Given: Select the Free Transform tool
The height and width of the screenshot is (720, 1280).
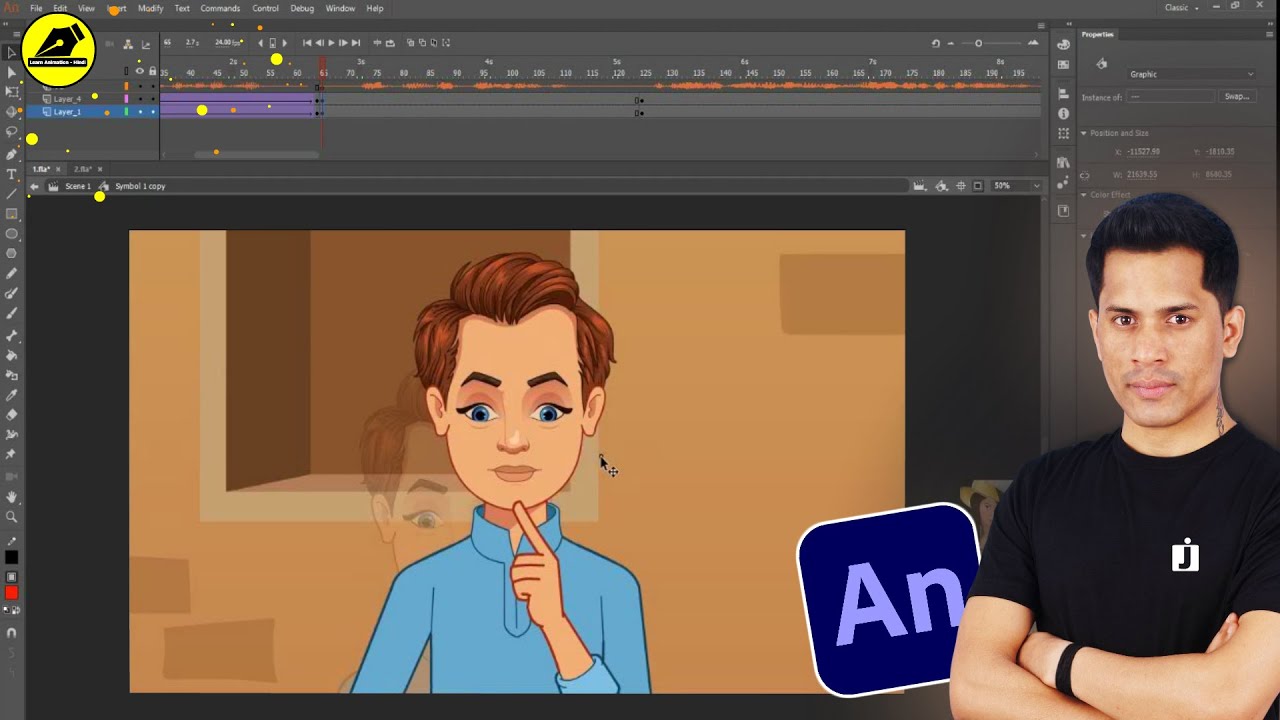Looking at the screenshot, I should (11, 92).
